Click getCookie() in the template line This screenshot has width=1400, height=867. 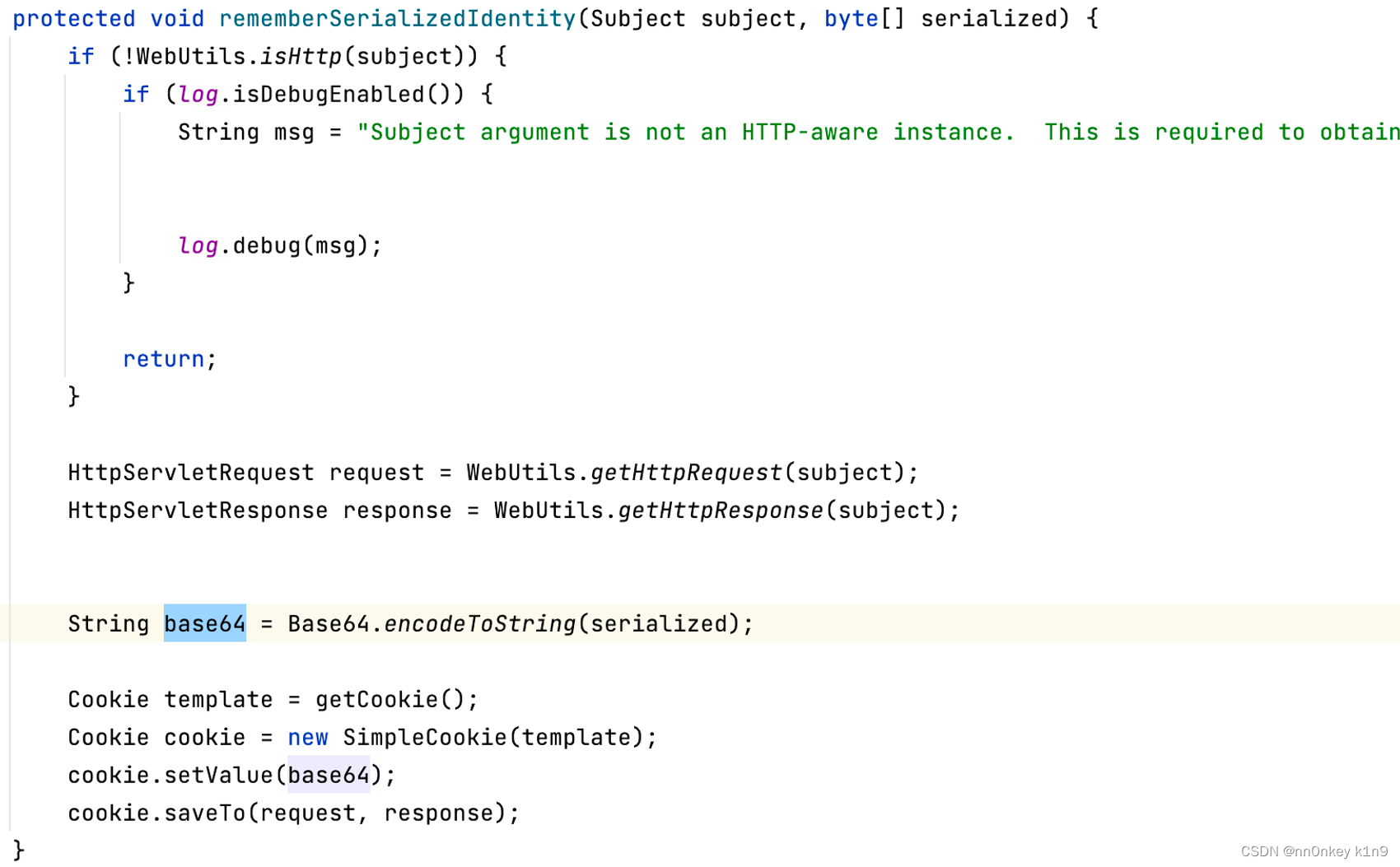click(390, 700)
